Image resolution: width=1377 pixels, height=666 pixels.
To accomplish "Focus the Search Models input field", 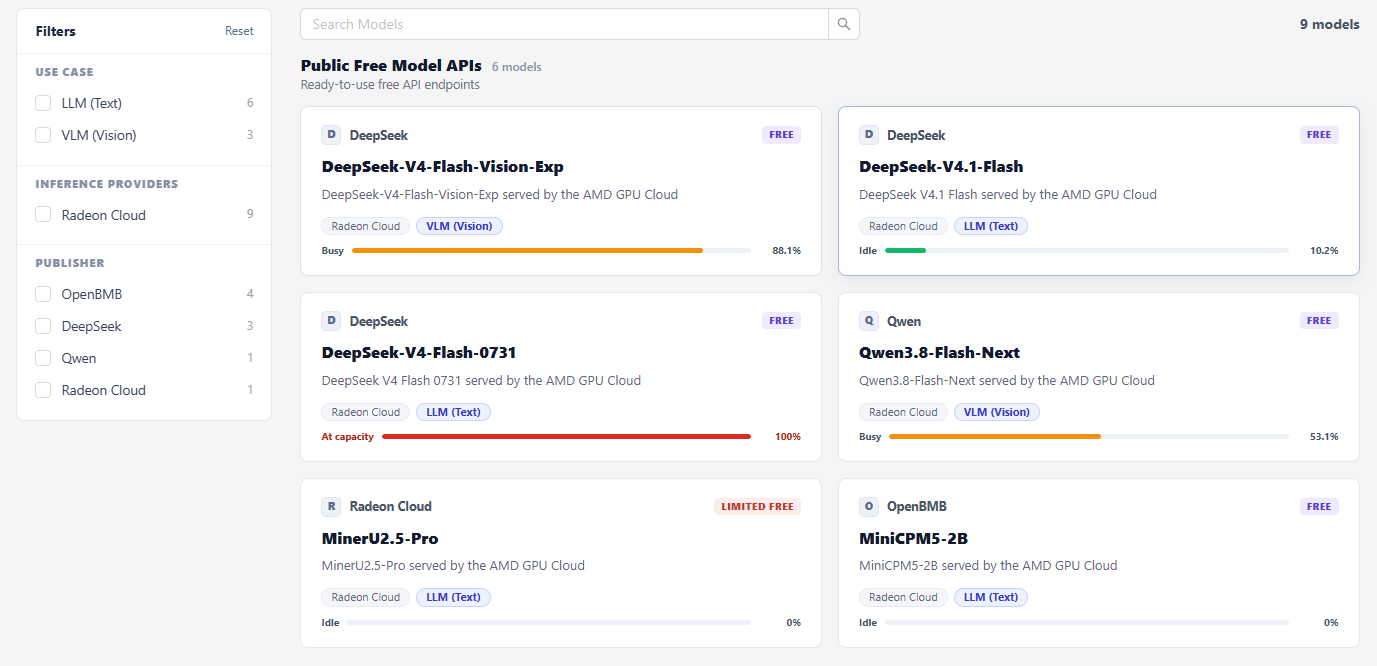I will pos(565,24).
